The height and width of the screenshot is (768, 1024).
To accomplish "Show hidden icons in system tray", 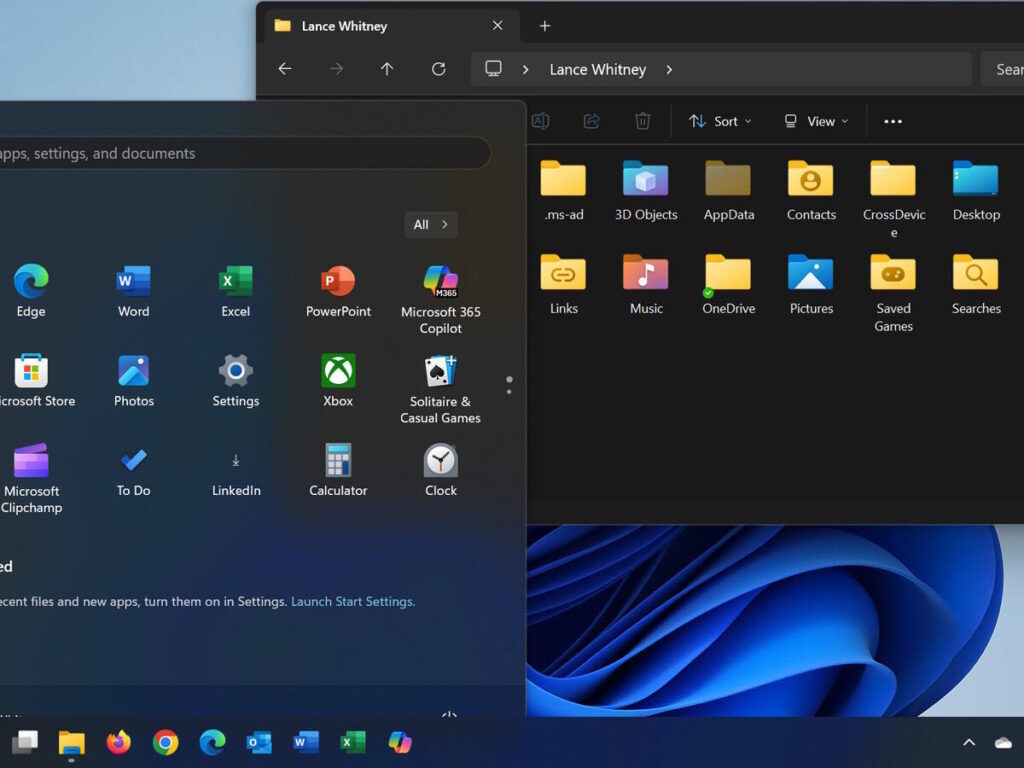I will (969, 743).
